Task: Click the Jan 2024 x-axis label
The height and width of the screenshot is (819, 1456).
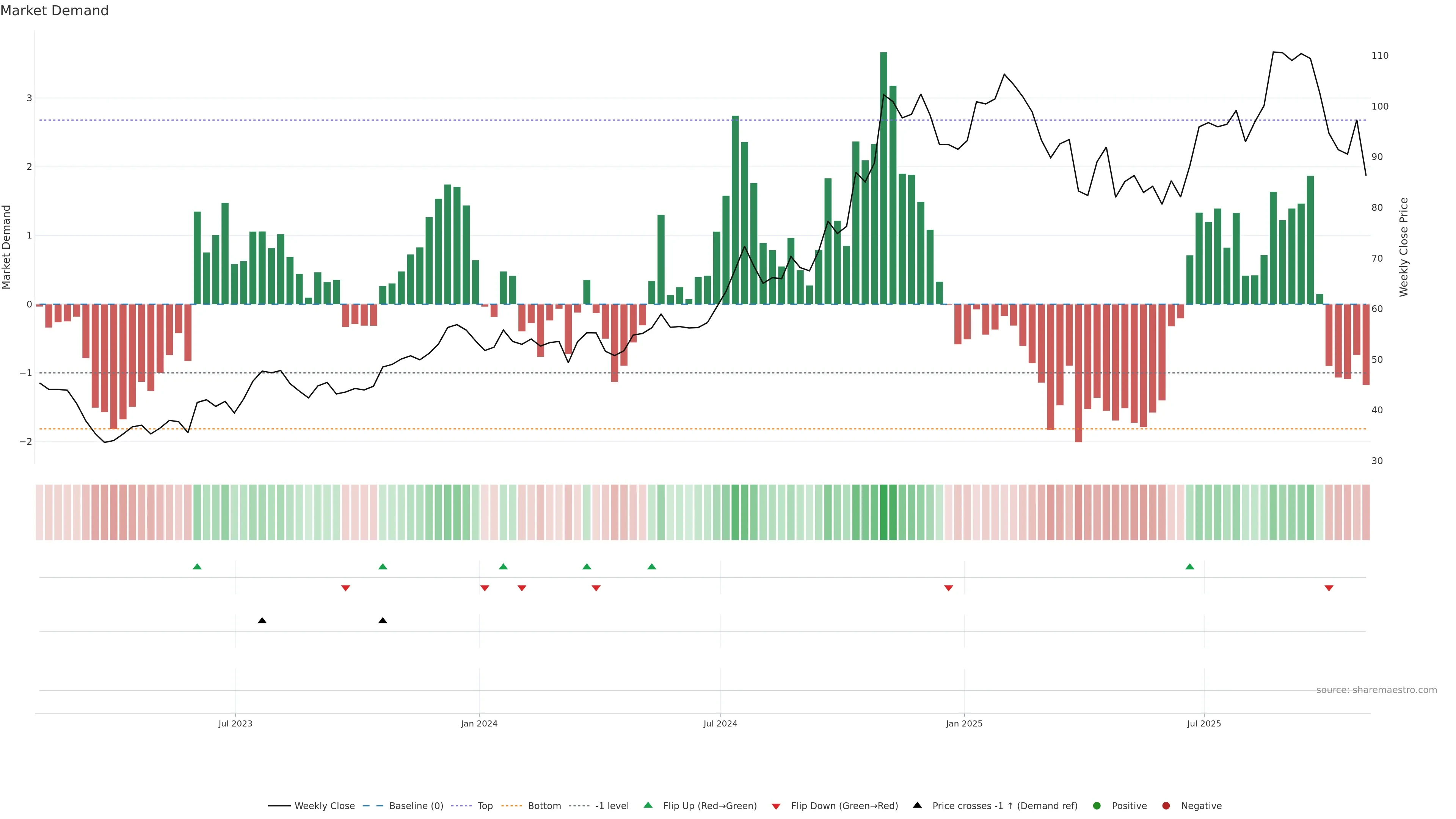Action: pos(479,723)
